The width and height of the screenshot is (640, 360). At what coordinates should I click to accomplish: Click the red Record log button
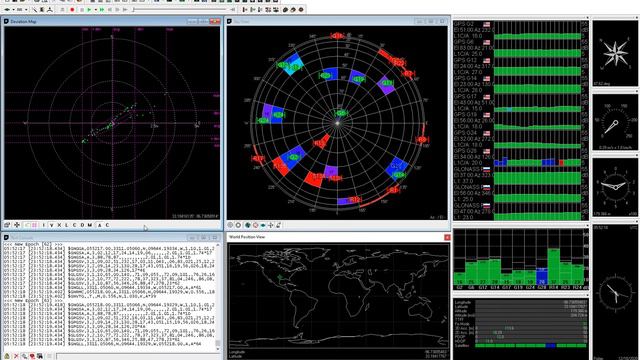pos(72,9)
